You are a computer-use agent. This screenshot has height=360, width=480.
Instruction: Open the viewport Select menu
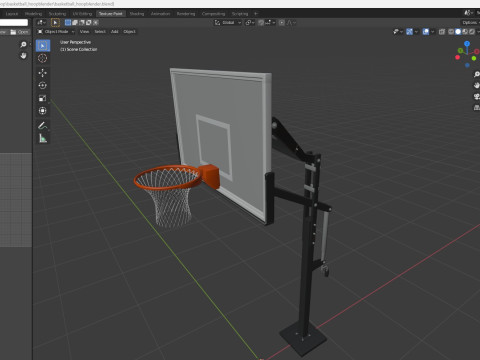[100, 32]
